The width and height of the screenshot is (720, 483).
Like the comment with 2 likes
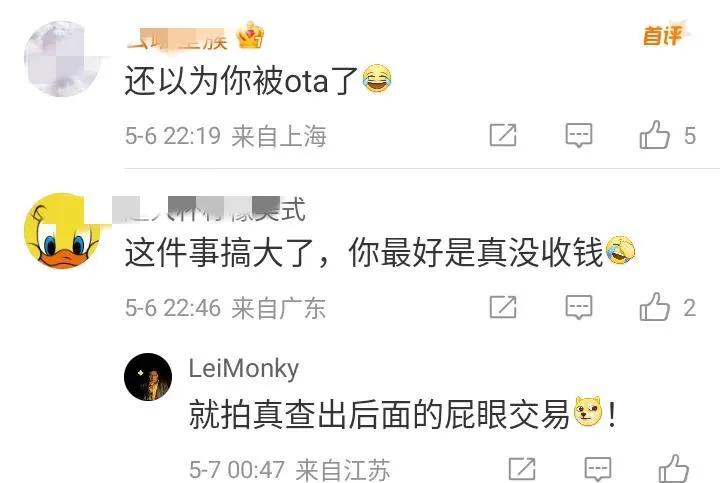coord(654,307)
